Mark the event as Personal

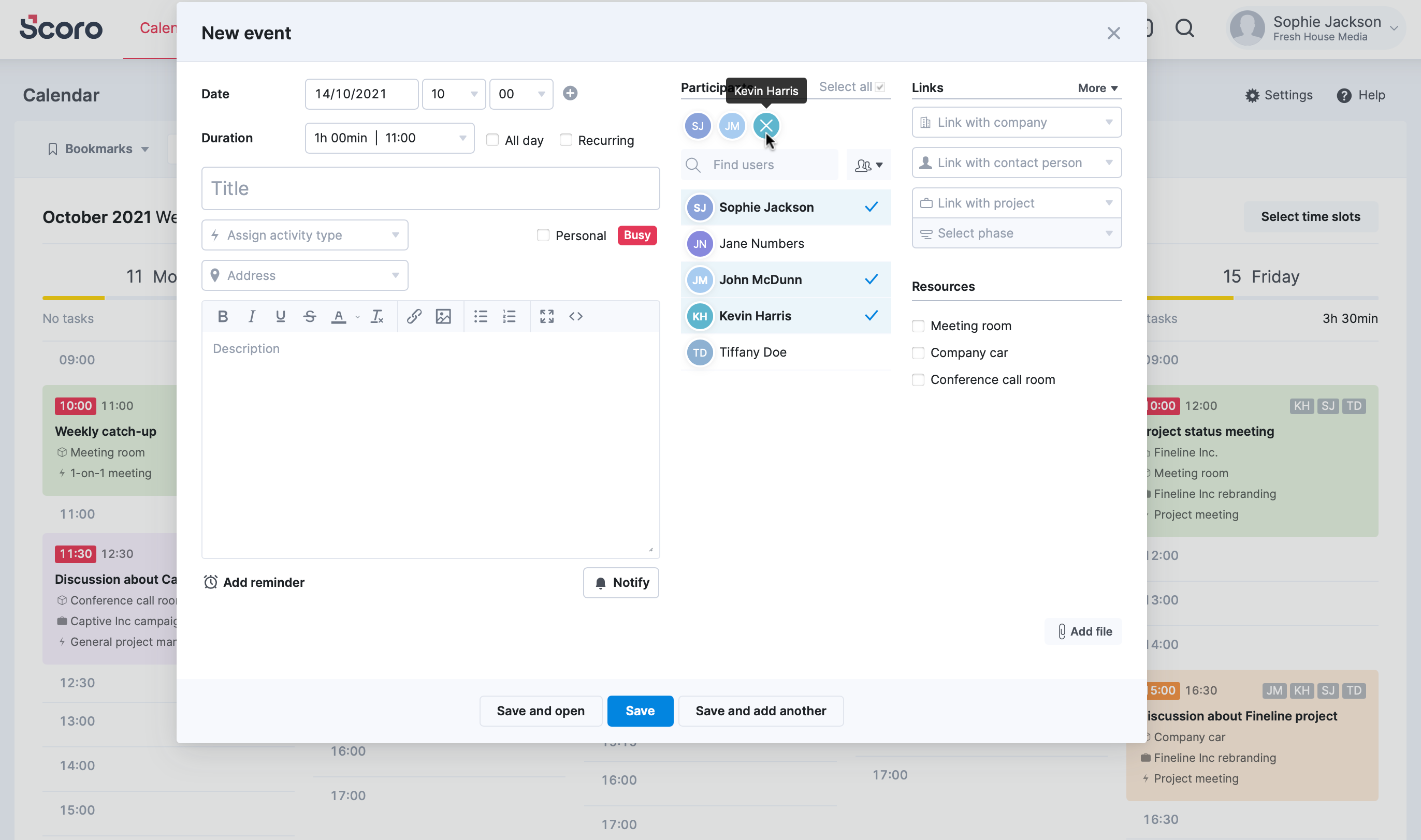point(543,235)
